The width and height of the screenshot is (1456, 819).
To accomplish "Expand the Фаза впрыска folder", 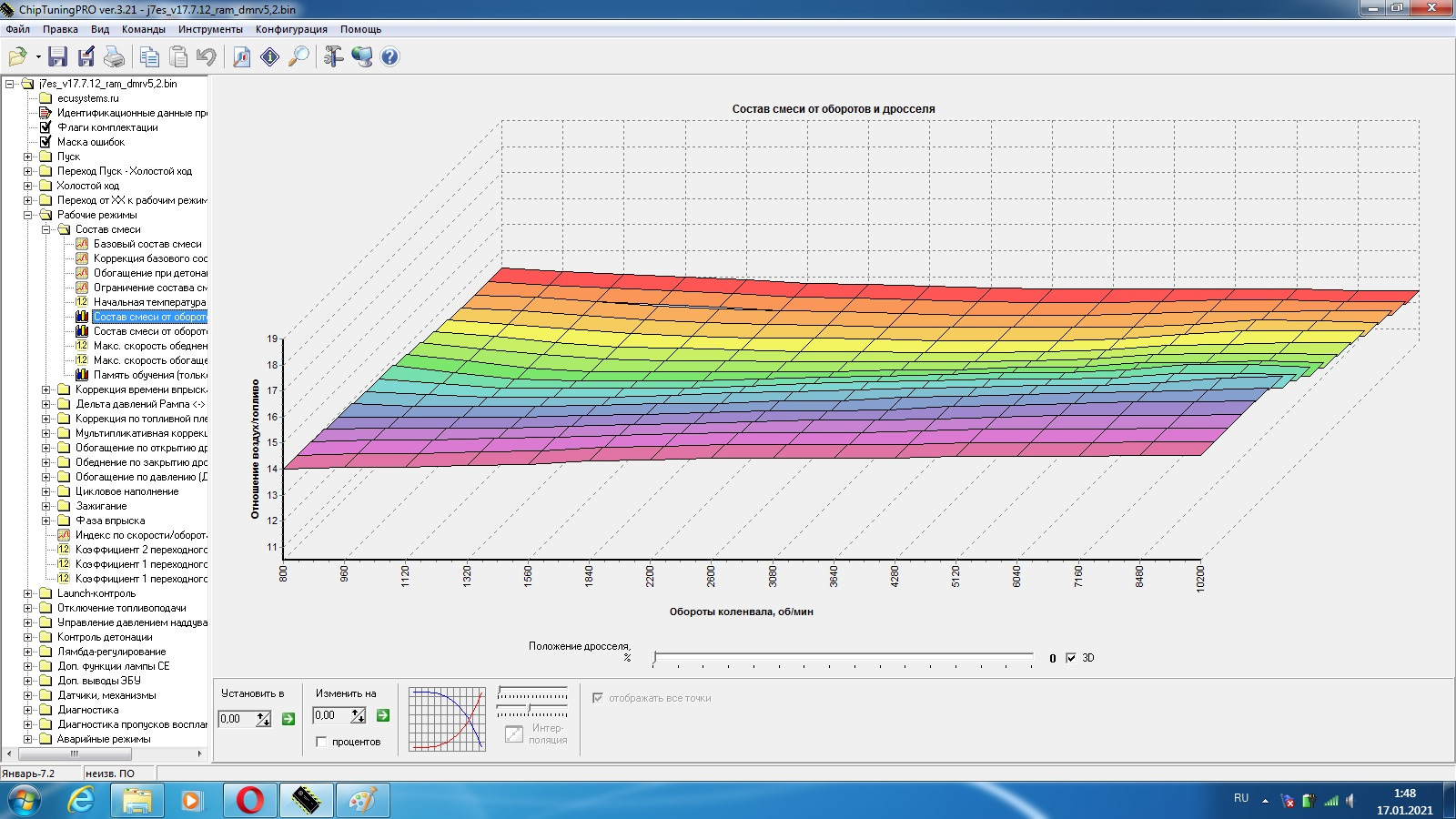I will [x=45, y=521].
